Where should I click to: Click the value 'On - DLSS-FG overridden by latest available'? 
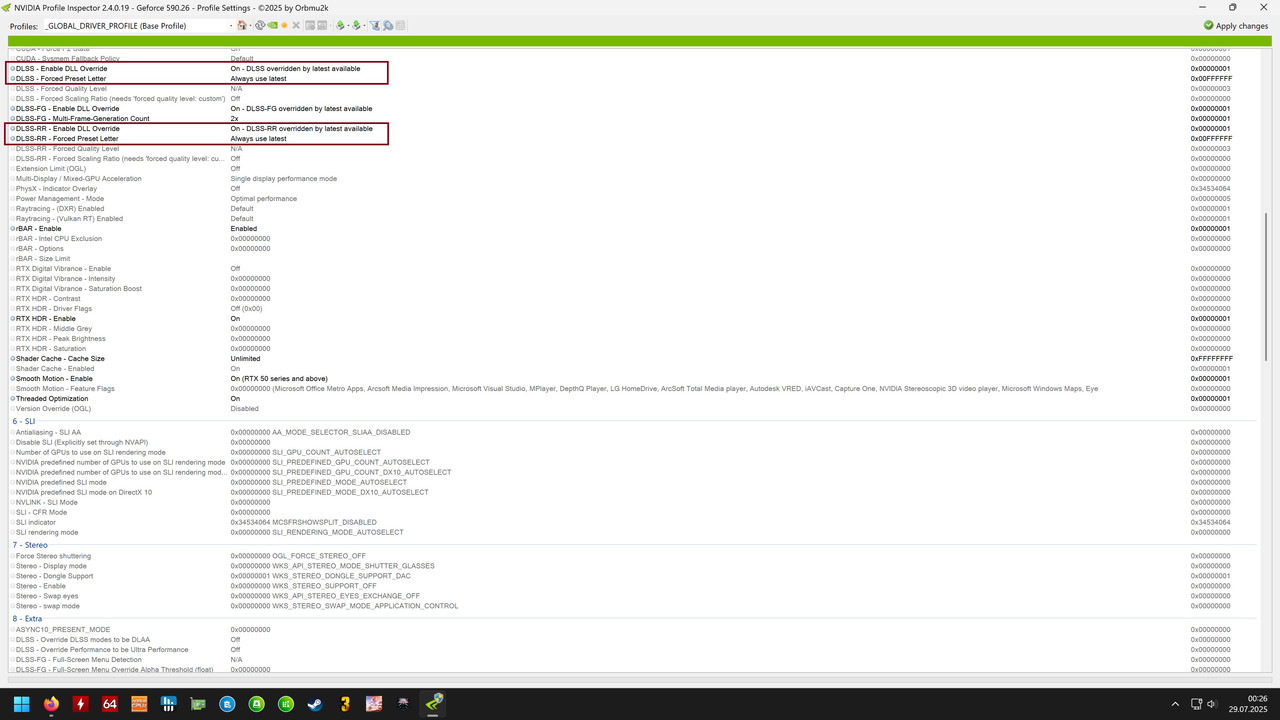[x=301, y=109]
